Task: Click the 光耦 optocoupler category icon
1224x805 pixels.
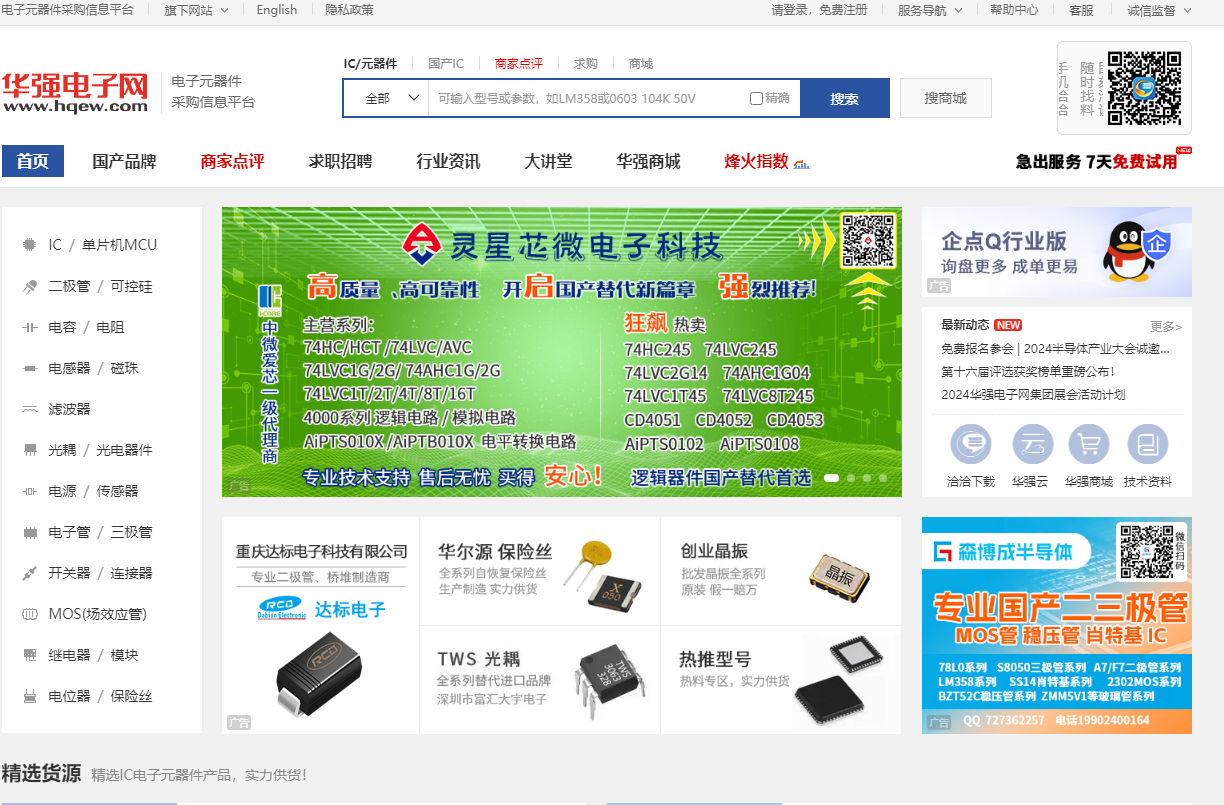Action: [x=29, y=450]
